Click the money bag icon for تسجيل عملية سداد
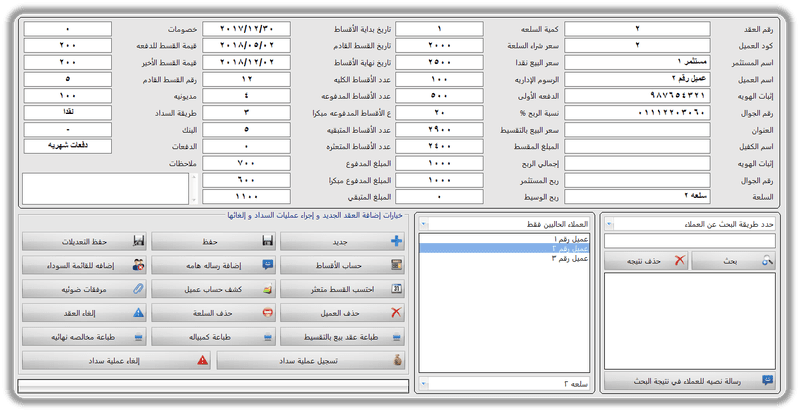 (396, 360)
